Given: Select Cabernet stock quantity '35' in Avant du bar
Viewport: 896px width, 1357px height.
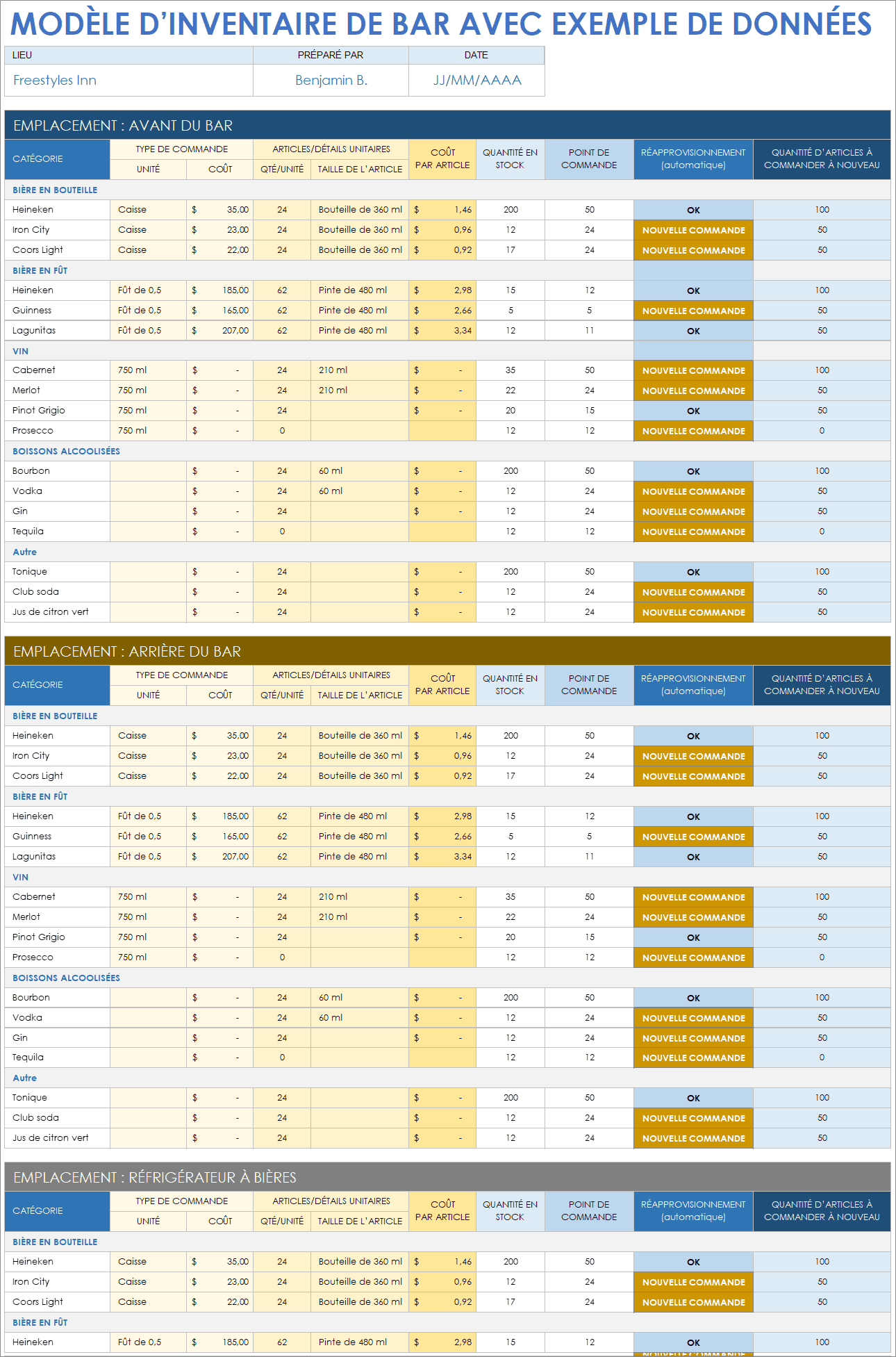Looking at the screenshot, I should point(511,370).
